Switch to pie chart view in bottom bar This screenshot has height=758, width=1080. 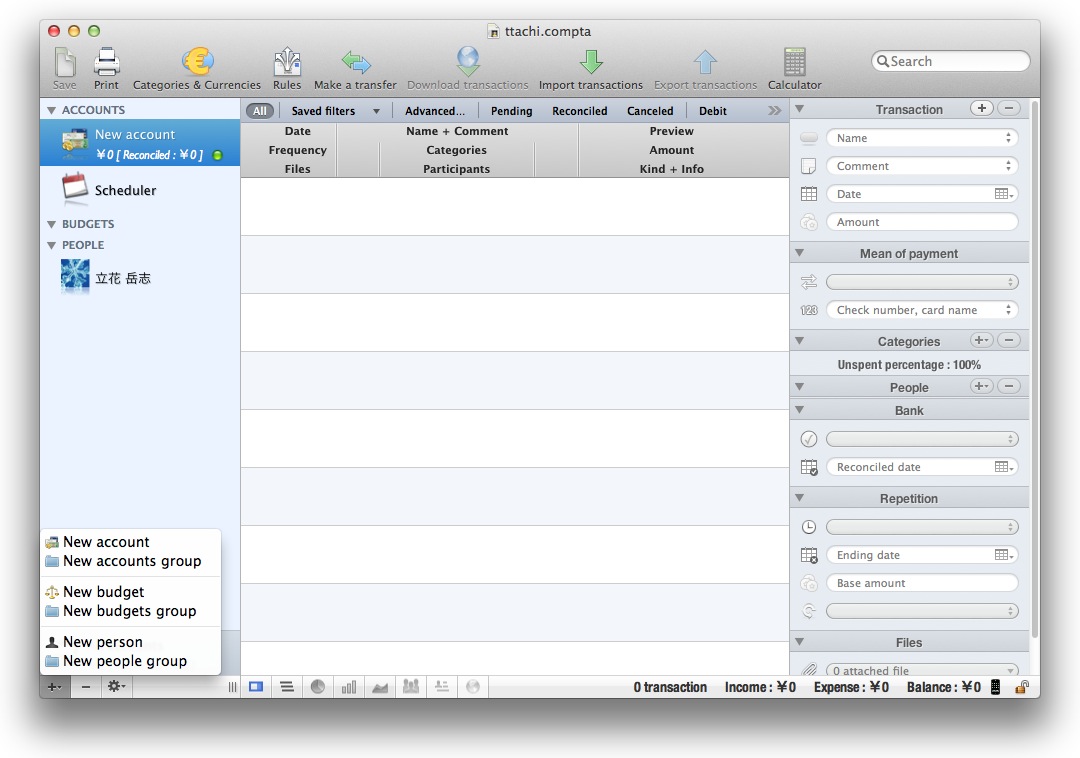tap(318, 687)
